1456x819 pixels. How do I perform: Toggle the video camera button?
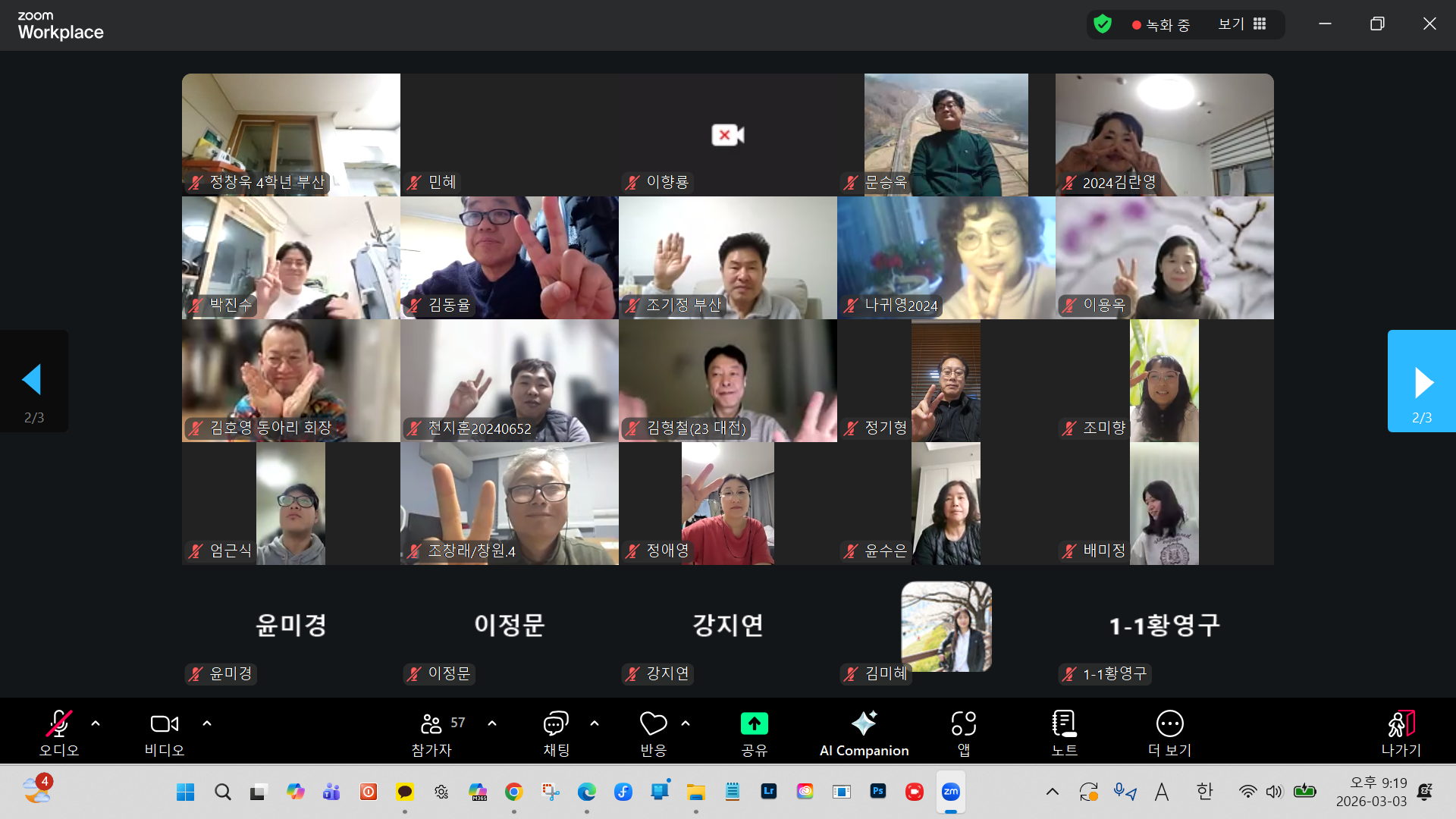click(165, 723)
